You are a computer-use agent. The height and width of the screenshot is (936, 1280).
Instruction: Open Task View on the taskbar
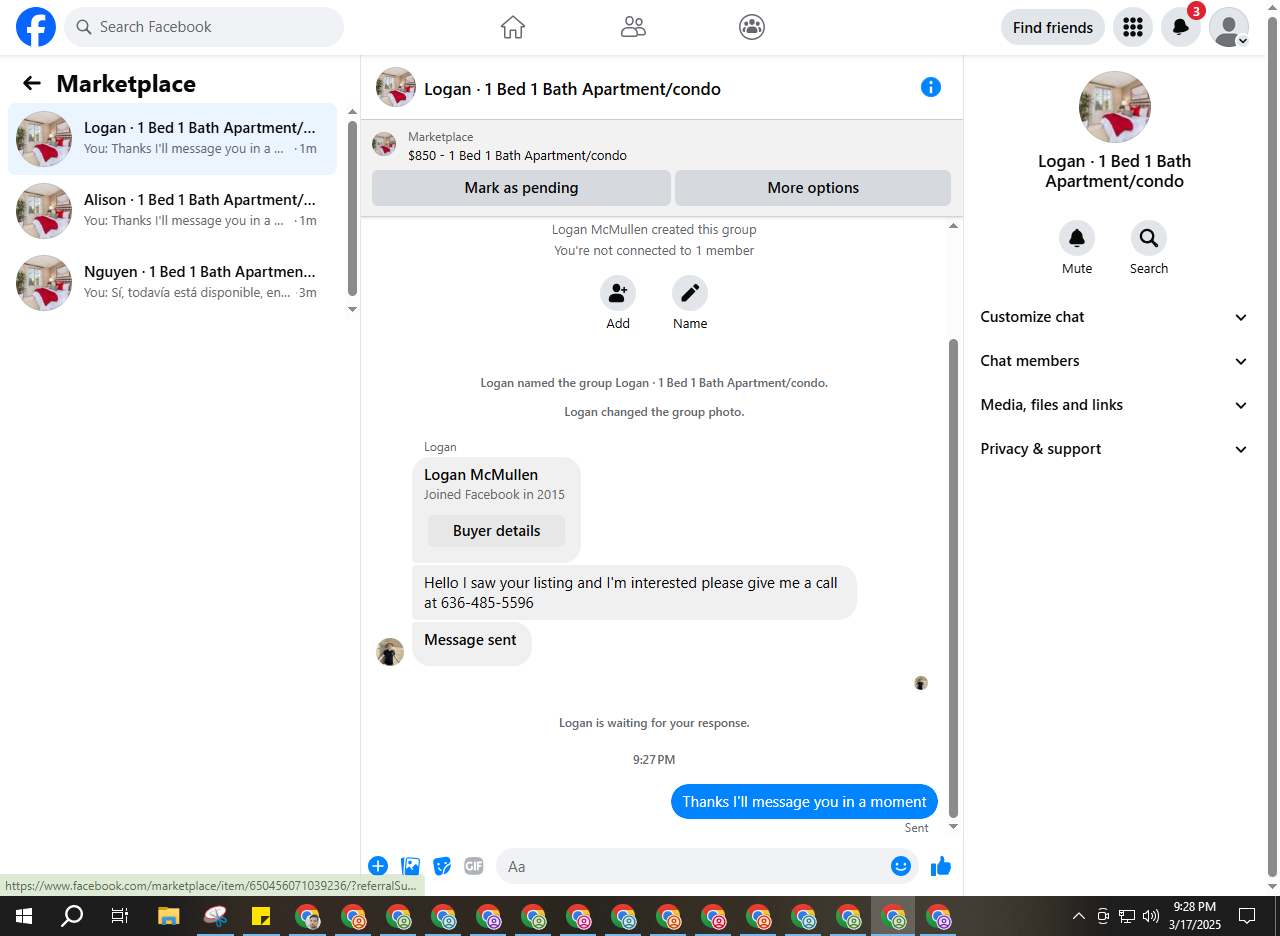[x=120, y=916]
